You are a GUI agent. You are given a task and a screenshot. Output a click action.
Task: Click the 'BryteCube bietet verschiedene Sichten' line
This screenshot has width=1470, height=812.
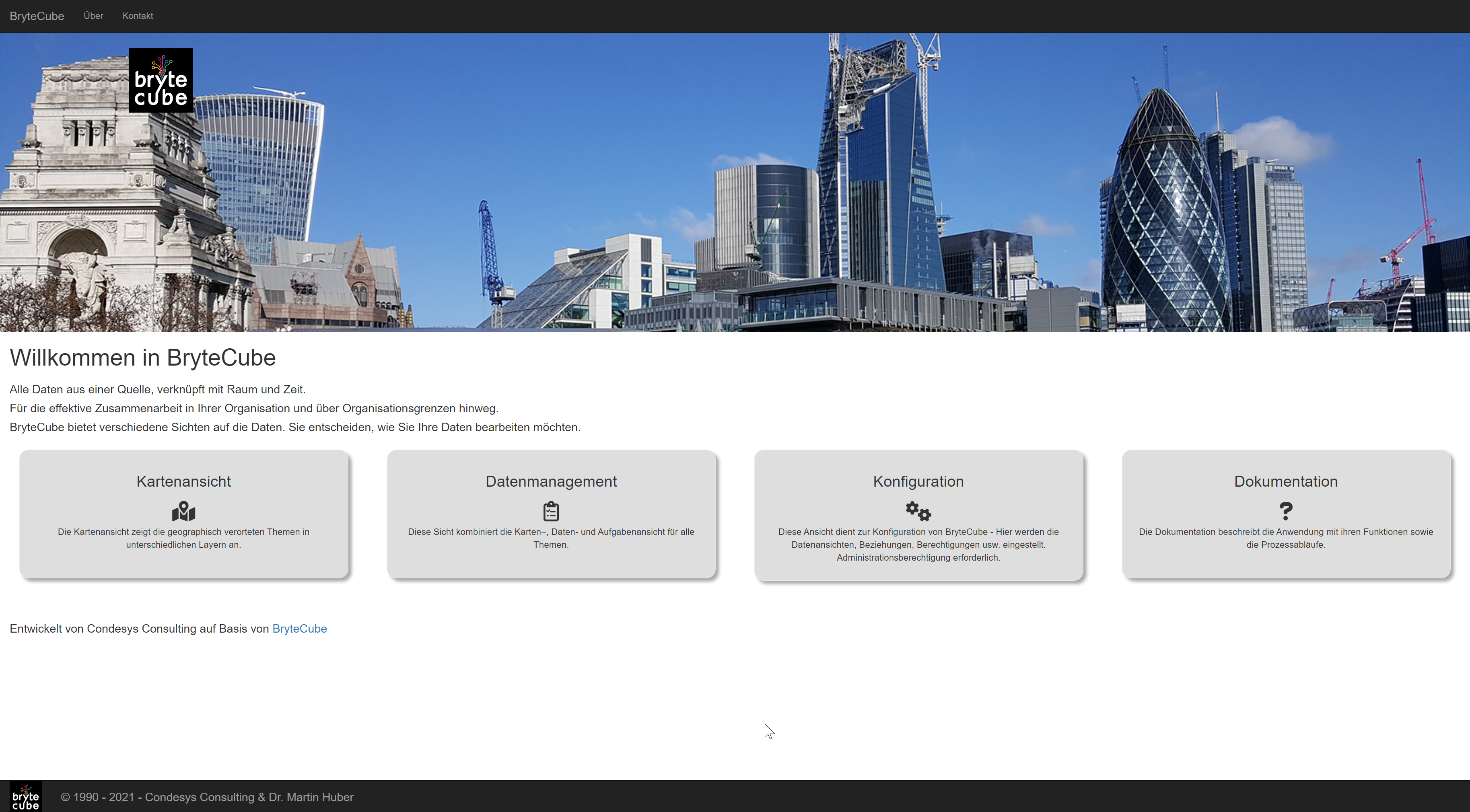point(295,428)
